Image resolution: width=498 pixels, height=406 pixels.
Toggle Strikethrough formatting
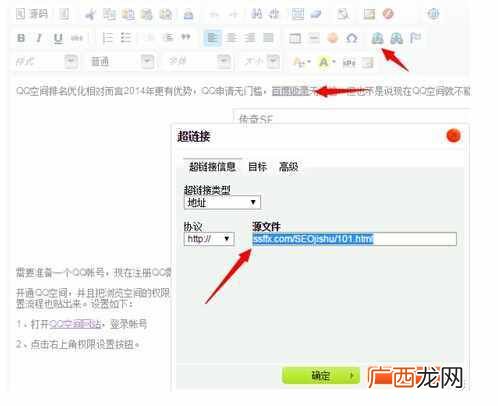[x=77, y=38]
